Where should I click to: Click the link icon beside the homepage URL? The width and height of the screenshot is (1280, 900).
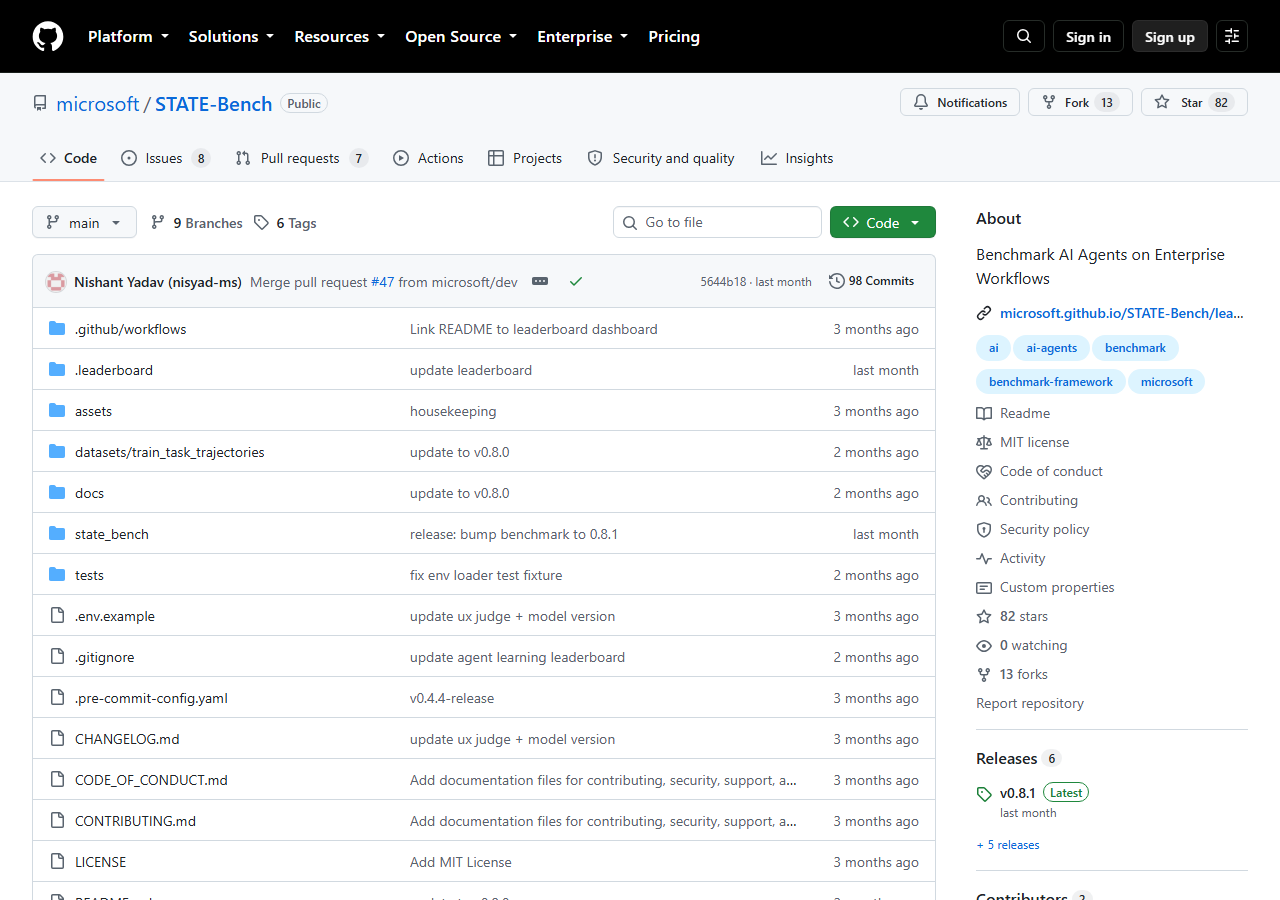click(984, 313)
